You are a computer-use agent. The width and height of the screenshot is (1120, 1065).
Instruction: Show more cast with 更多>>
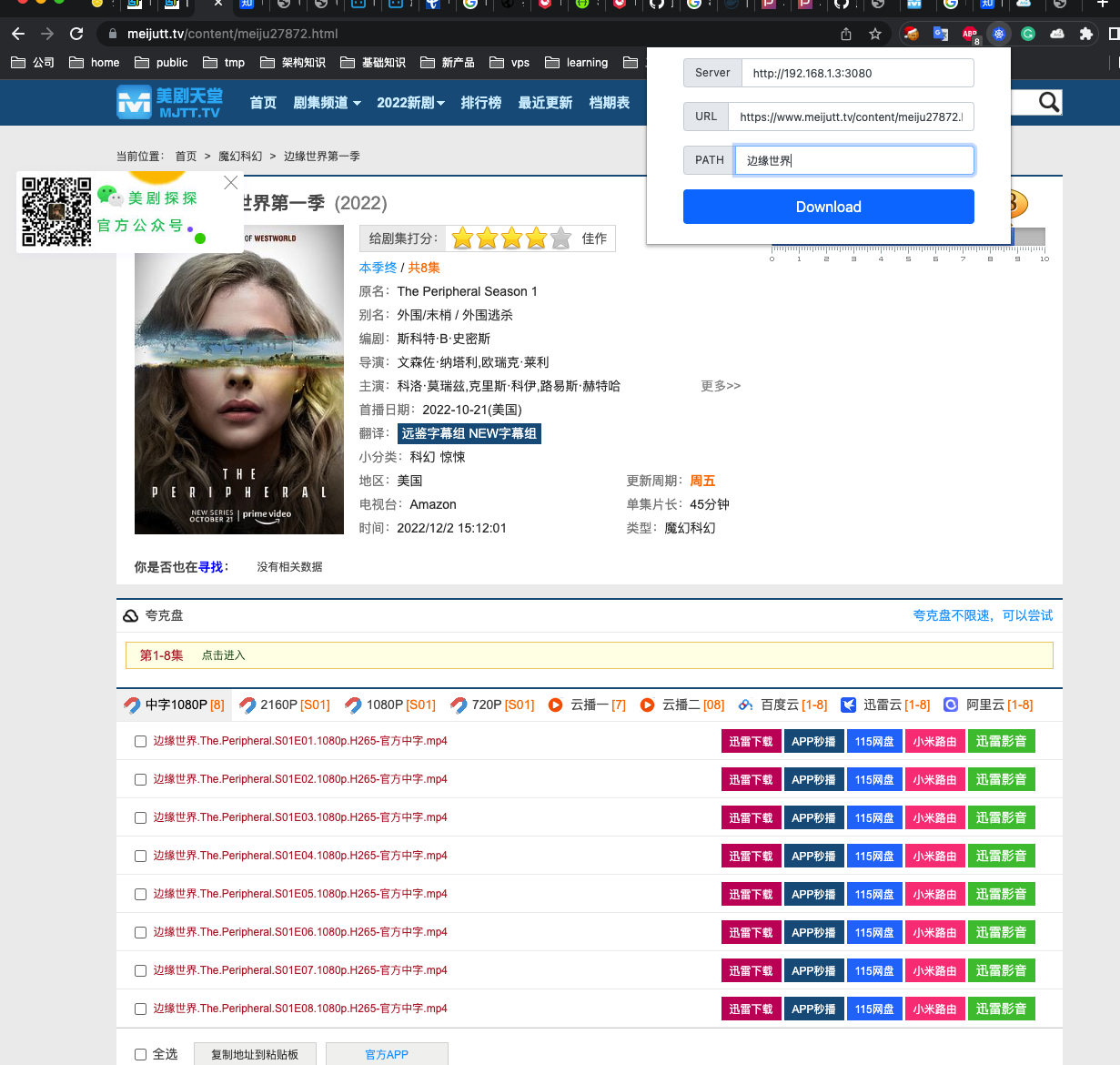[x=721, y=386]
